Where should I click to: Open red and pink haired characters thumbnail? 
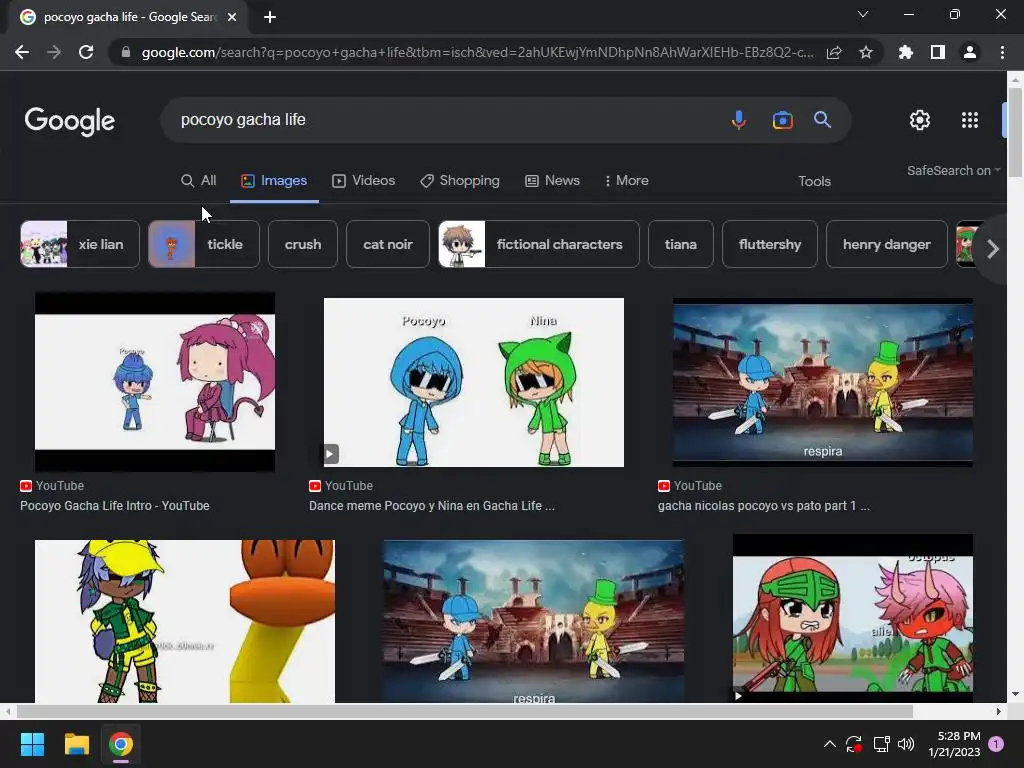click(853, 618)
